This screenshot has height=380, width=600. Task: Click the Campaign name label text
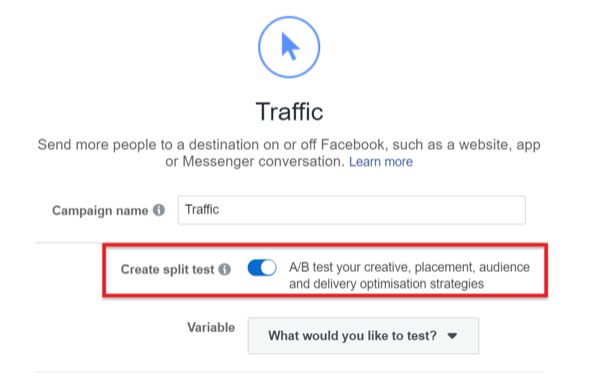point(100,210)
